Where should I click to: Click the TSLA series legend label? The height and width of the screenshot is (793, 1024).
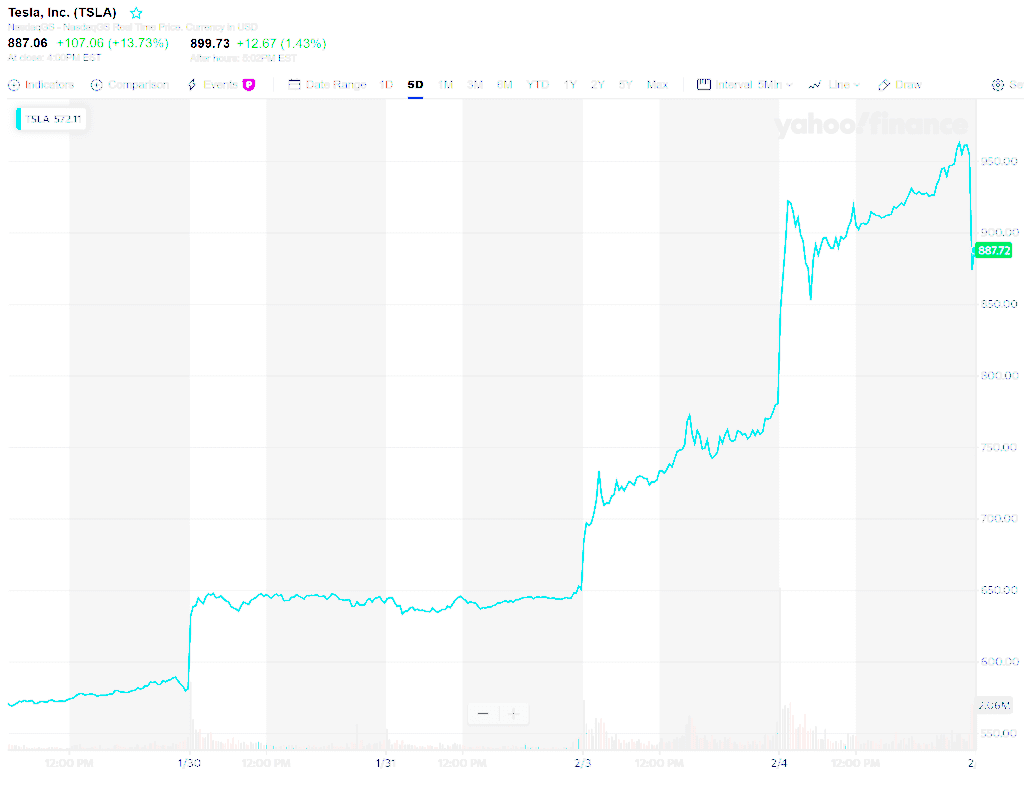pos(52,119)
